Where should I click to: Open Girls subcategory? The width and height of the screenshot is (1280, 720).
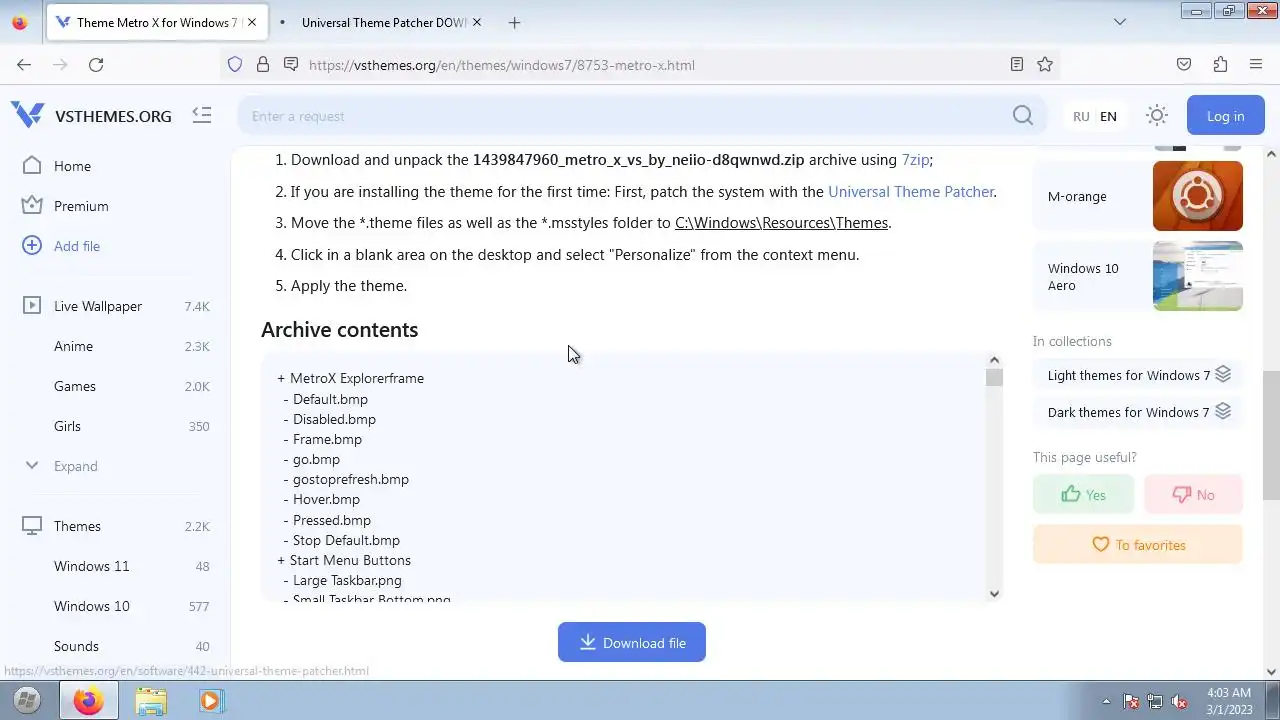tap(67, 426)
